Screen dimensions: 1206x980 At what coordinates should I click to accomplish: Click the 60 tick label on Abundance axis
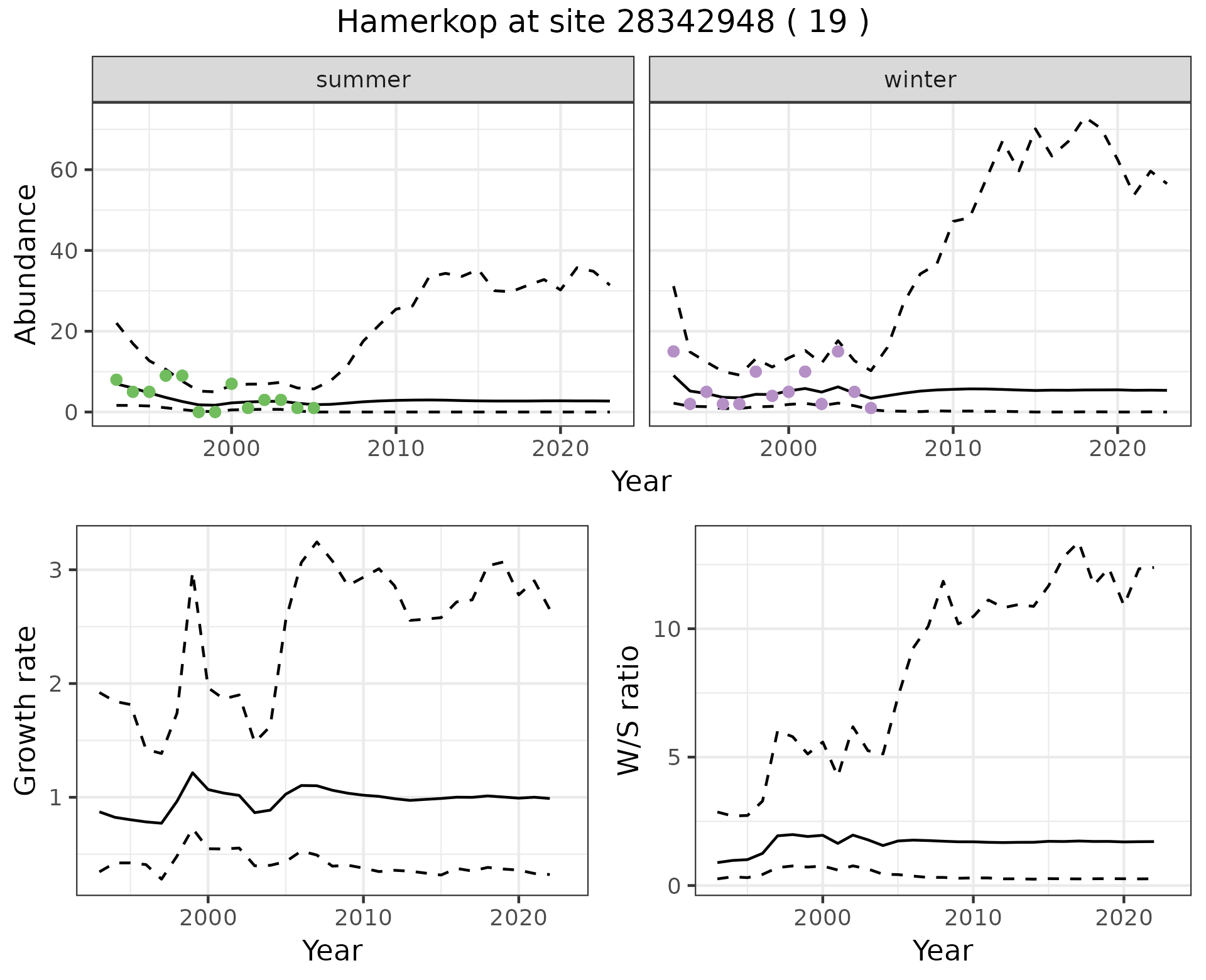[63, 170]
